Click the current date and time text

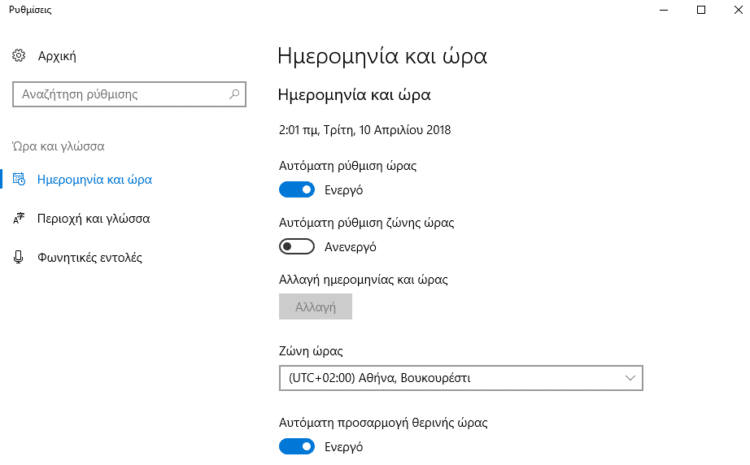click(364, 130)
